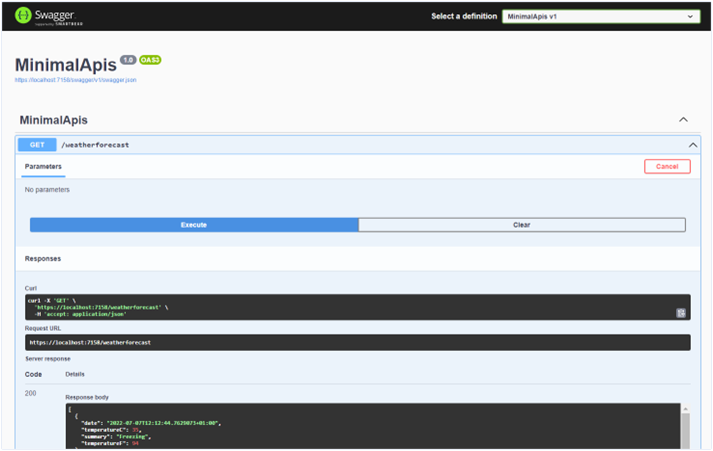Click the MinimalApis section heading text
Screen dimensions: 713x451
click(x=53, y=120)
